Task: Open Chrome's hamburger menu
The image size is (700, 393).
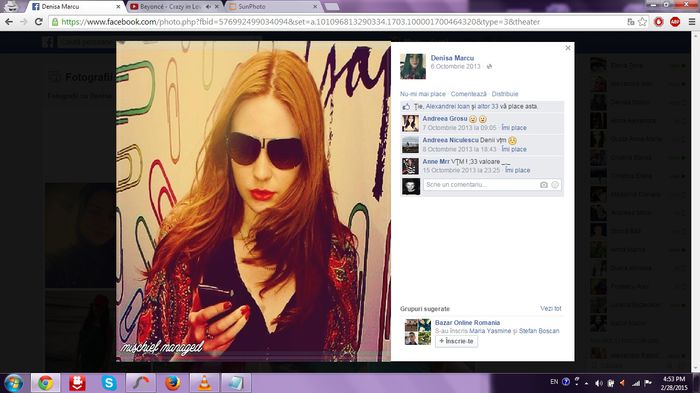Action: pos(692,22)
